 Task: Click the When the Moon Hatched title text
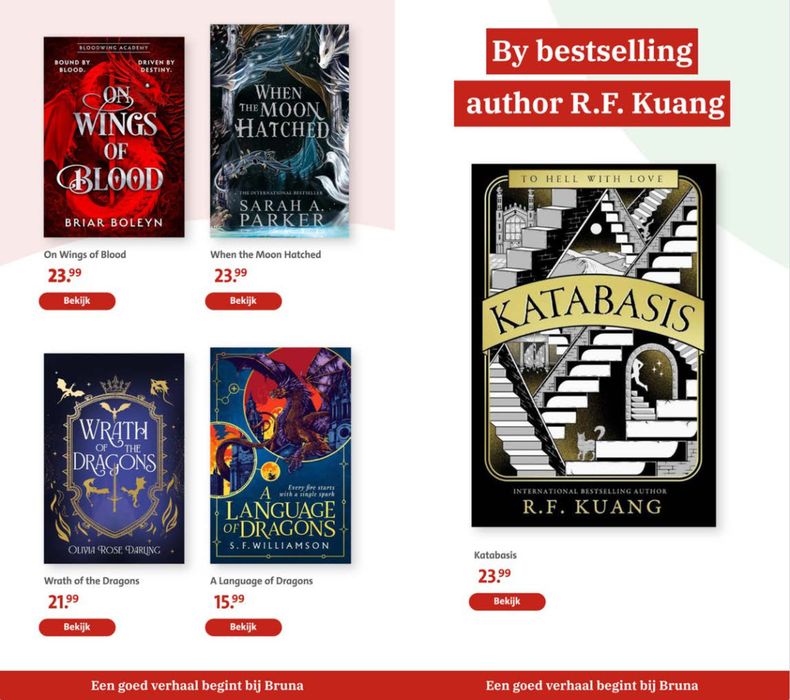tap(266, 254)
